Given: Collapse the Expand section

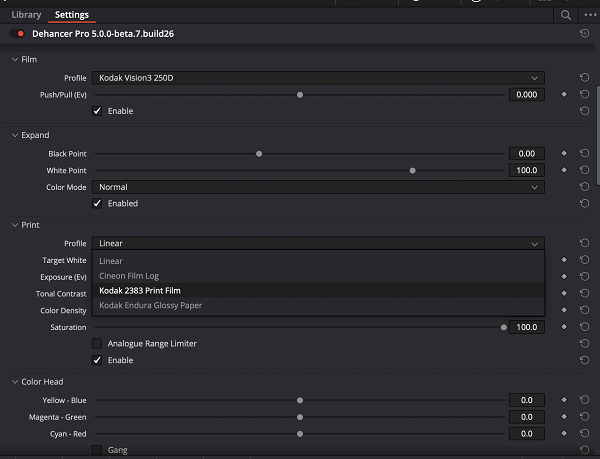Looking at the screenshot, I should click(15, 135).
